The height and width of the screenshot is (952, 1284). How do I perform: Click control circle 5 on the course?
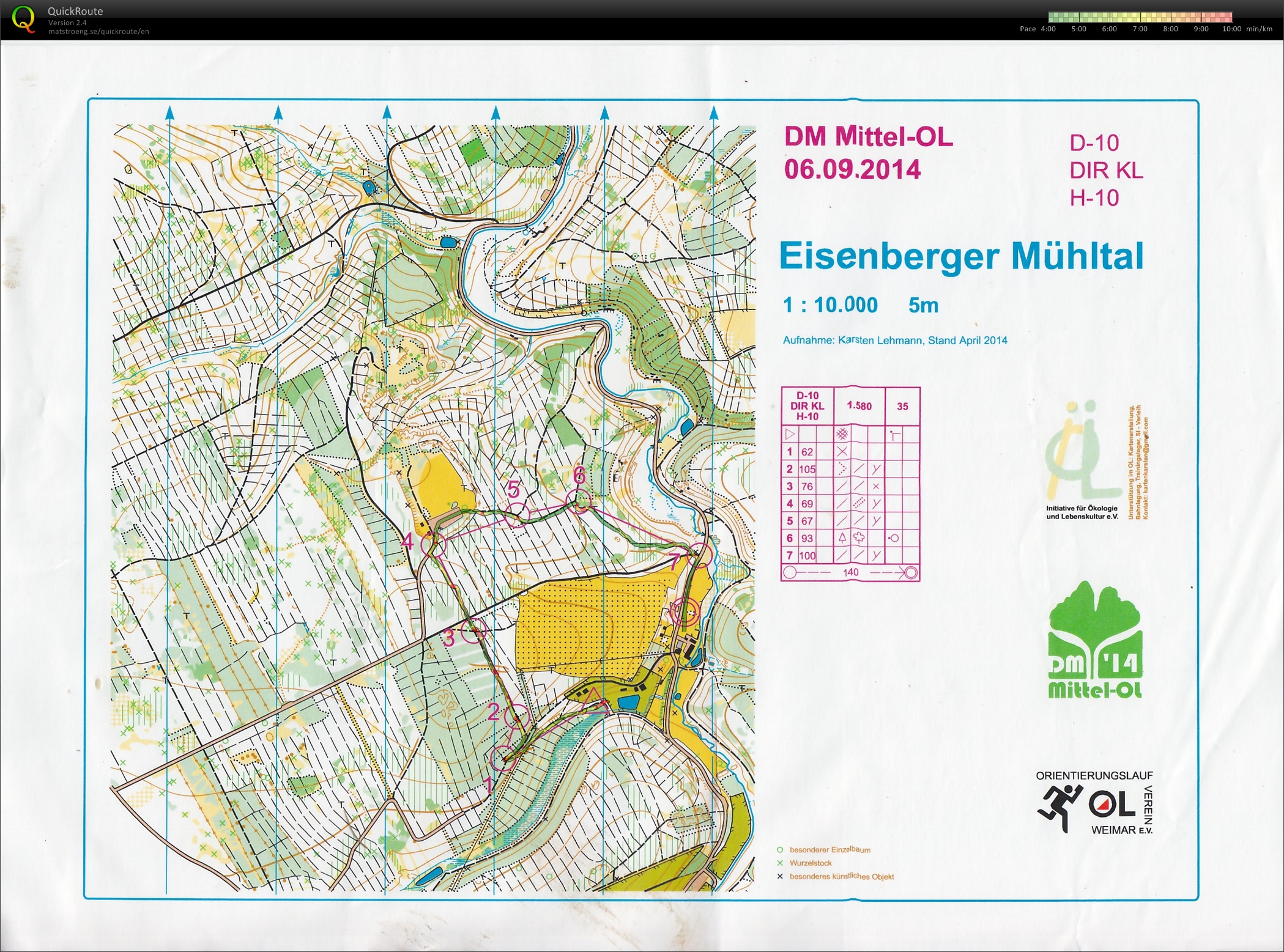[x=518, y=514]
